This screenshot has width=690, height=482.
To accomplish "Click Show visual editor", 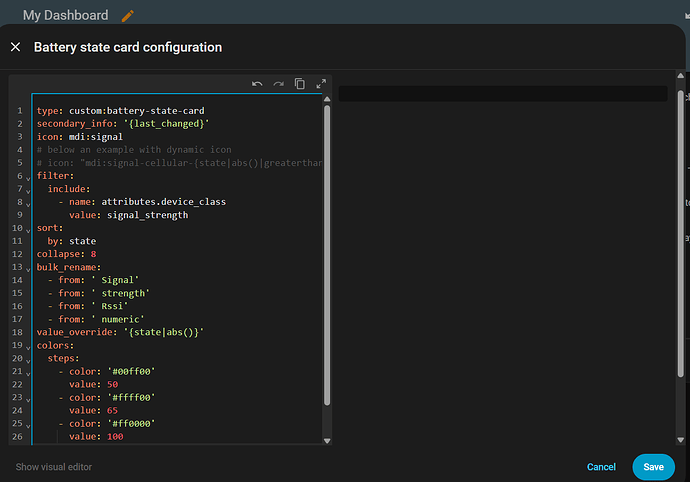I will 55,467.
